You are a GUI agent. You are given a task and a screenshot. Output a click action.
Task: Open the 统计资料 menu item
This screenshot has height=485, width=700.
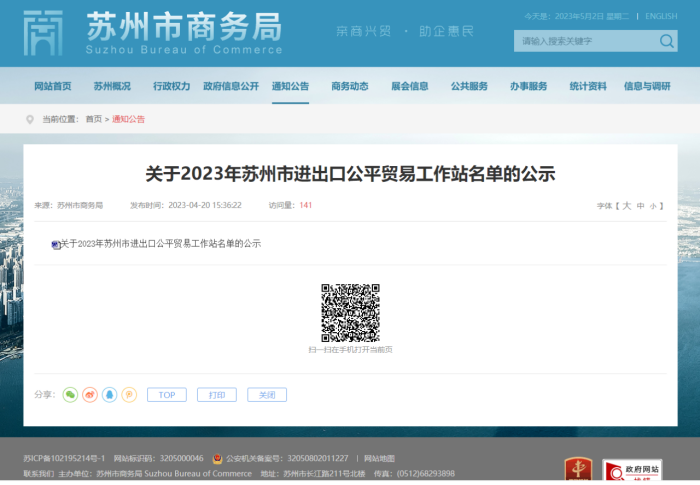tap(588, 86)
